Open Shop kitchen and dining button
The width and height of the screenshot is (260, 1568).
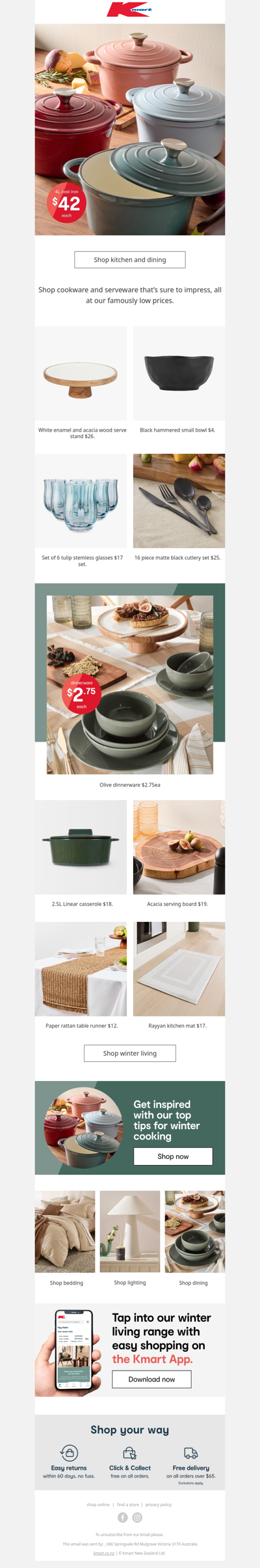(130, 260)
